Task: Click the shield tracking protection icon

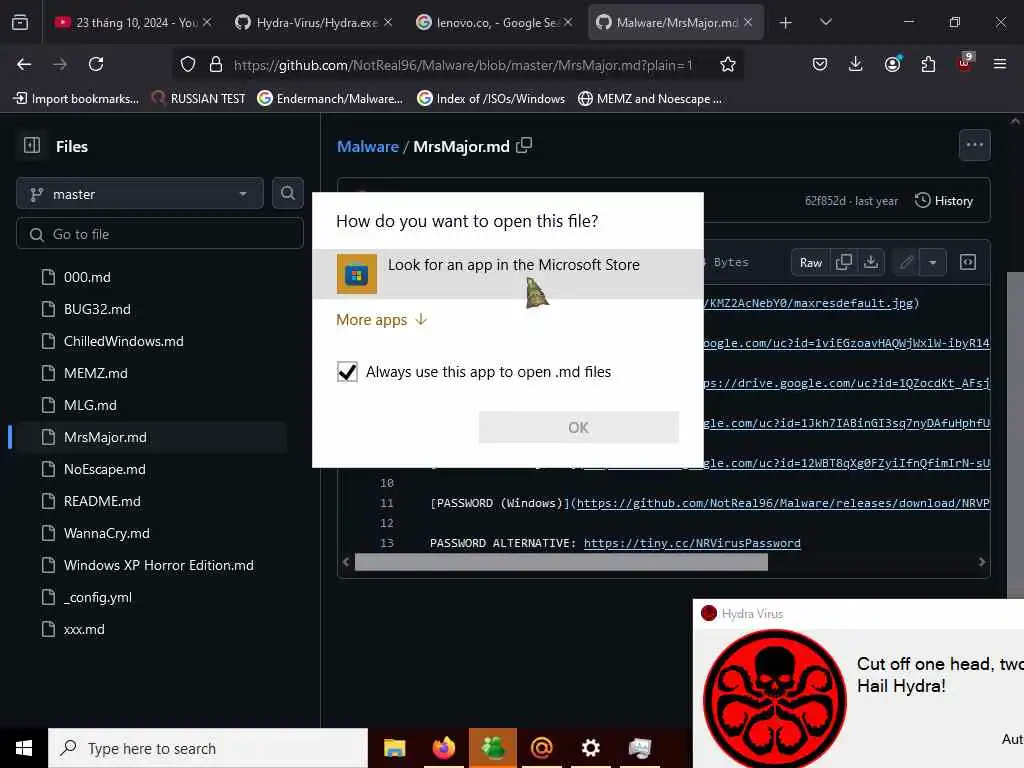Action: coord(188,64)
